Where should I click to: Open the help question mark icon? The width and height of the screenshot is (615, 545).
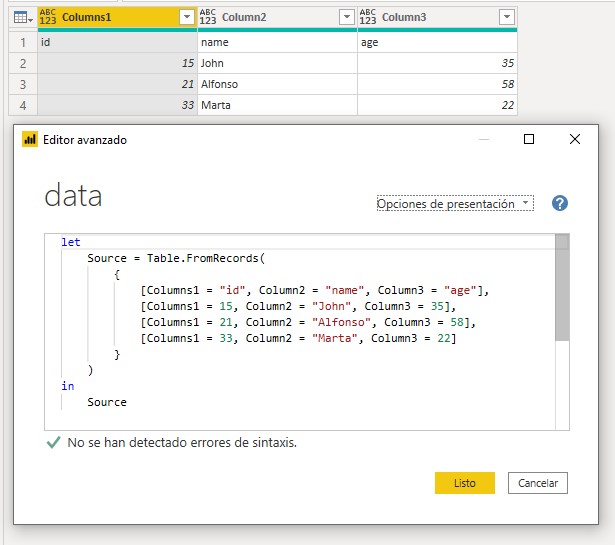click(x=560, y=203)
